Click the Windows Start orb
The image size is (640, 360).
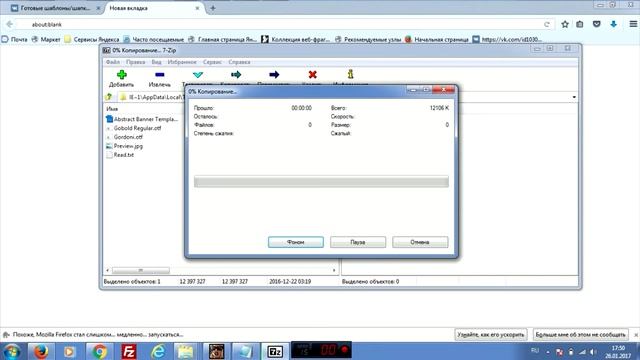coord(12,351)
